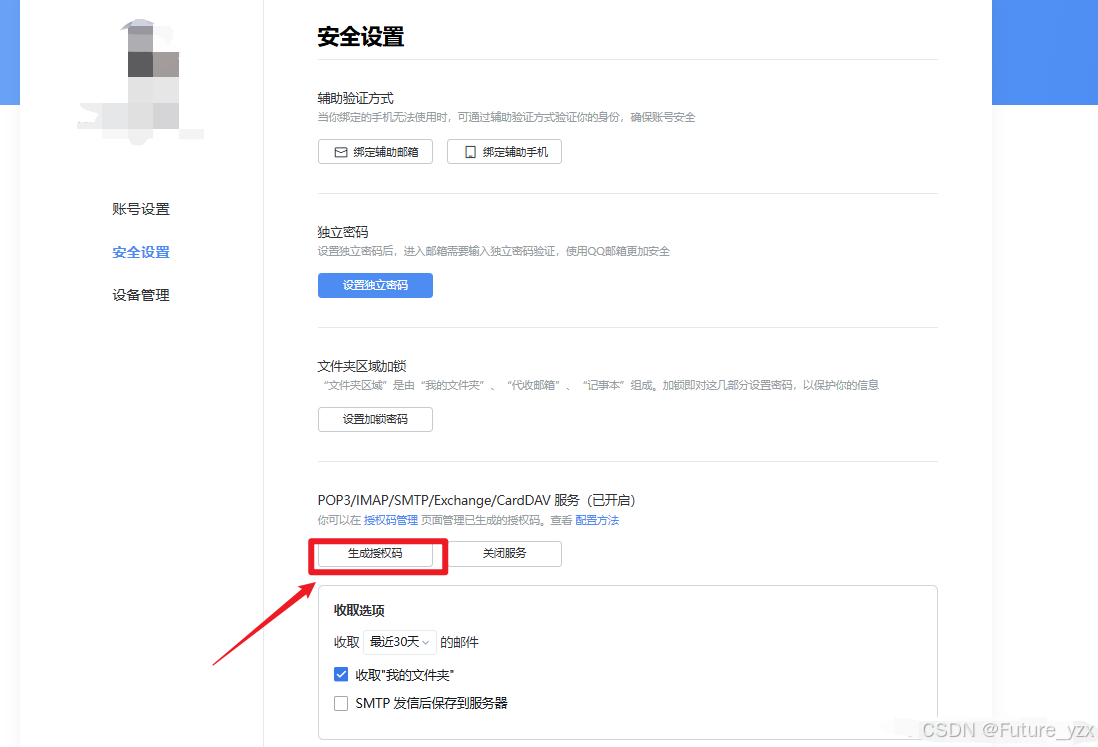The image size is (1098, 747).
Task: Open 账号设置 in the sidebar
Action: click(x=141, y=209)
